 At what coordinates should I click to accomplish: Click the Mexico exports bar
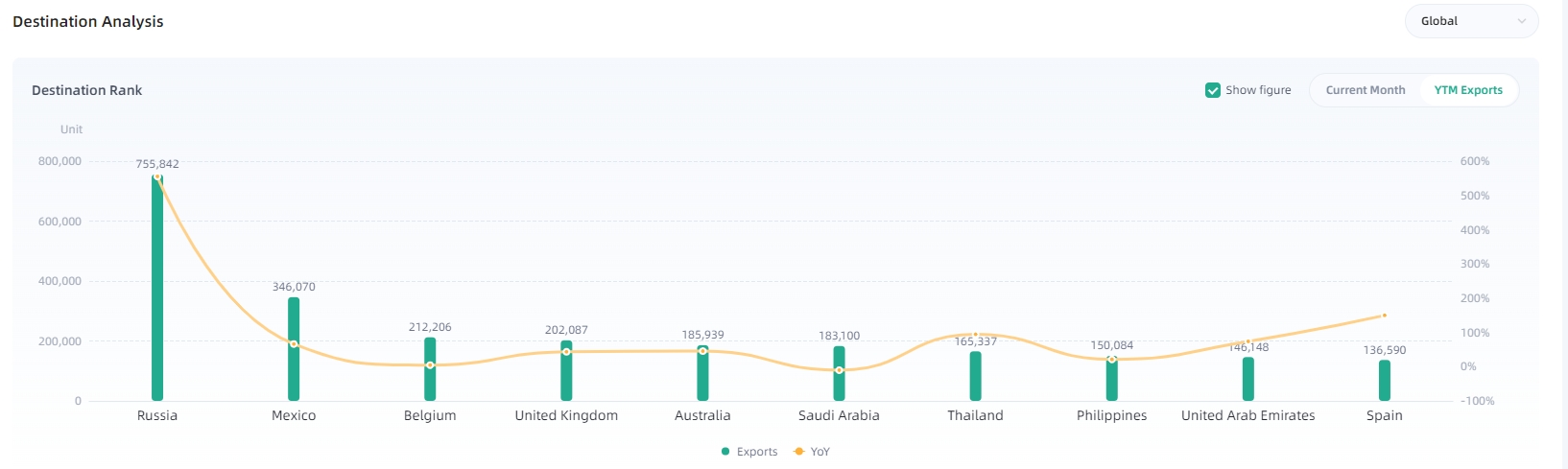tap(294, 349)
